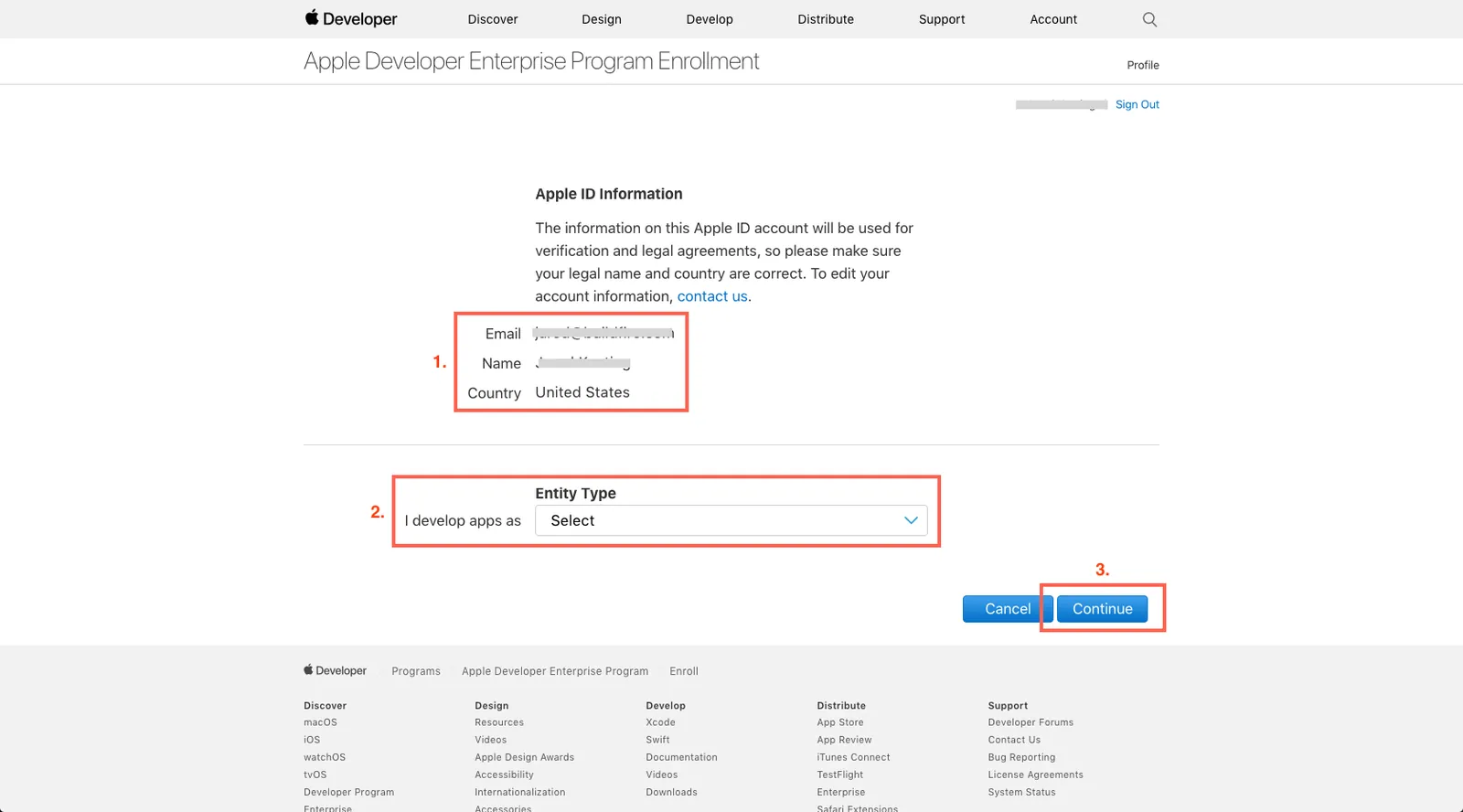Visit iTunes Connect footer link
Image resolution: width=1463 pixels, height=812 pixels.
coord(853,757)
